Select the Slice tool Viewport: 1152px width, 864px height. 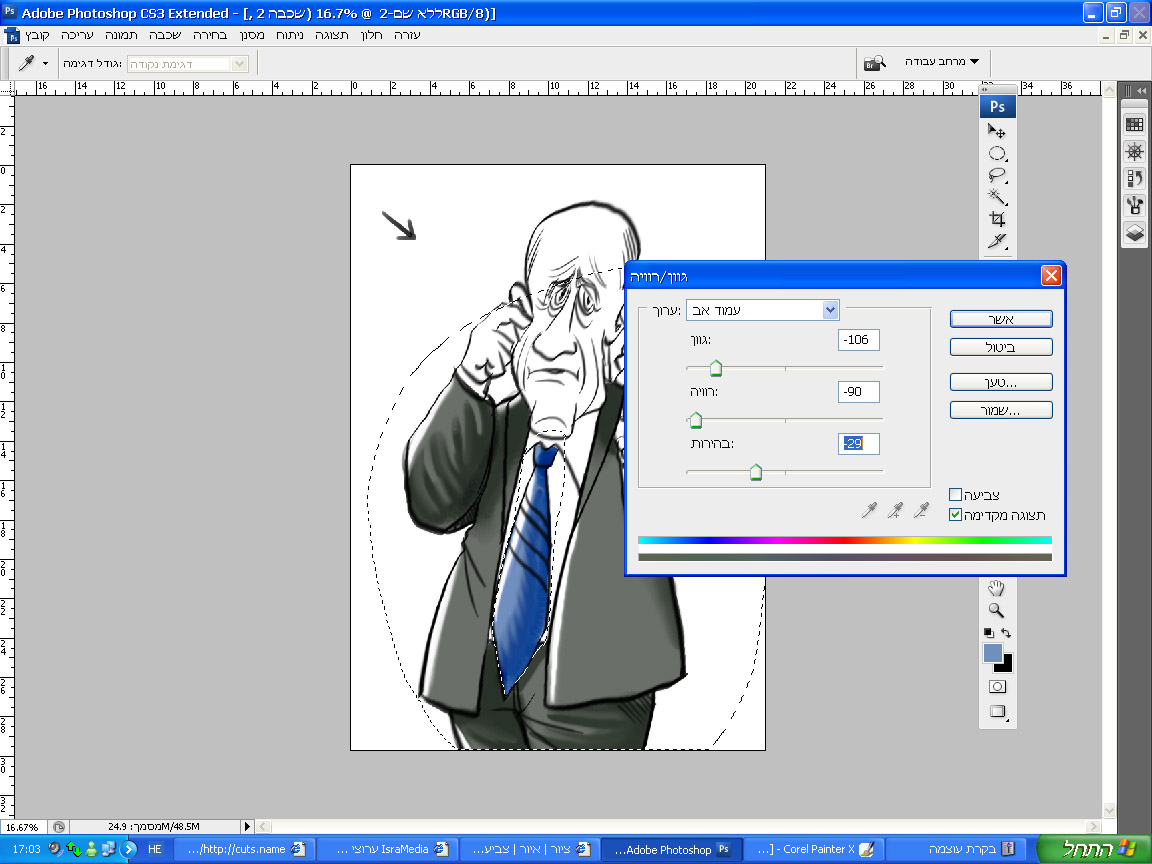click(996, 241)
